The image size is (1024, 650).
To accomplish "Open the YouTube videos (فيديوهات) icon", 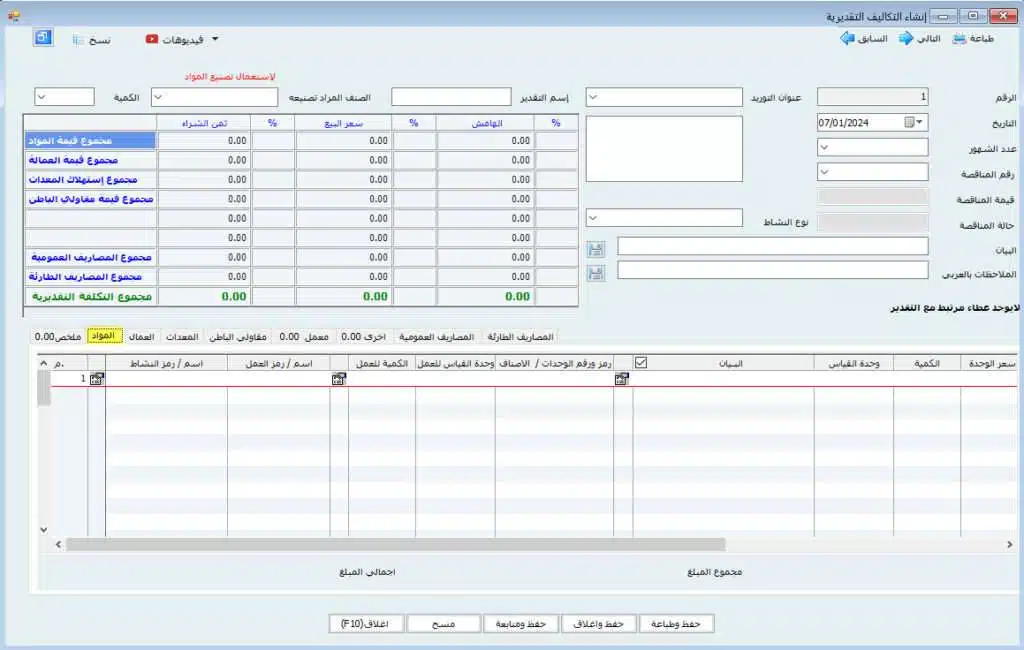I will tap(152, 40).
